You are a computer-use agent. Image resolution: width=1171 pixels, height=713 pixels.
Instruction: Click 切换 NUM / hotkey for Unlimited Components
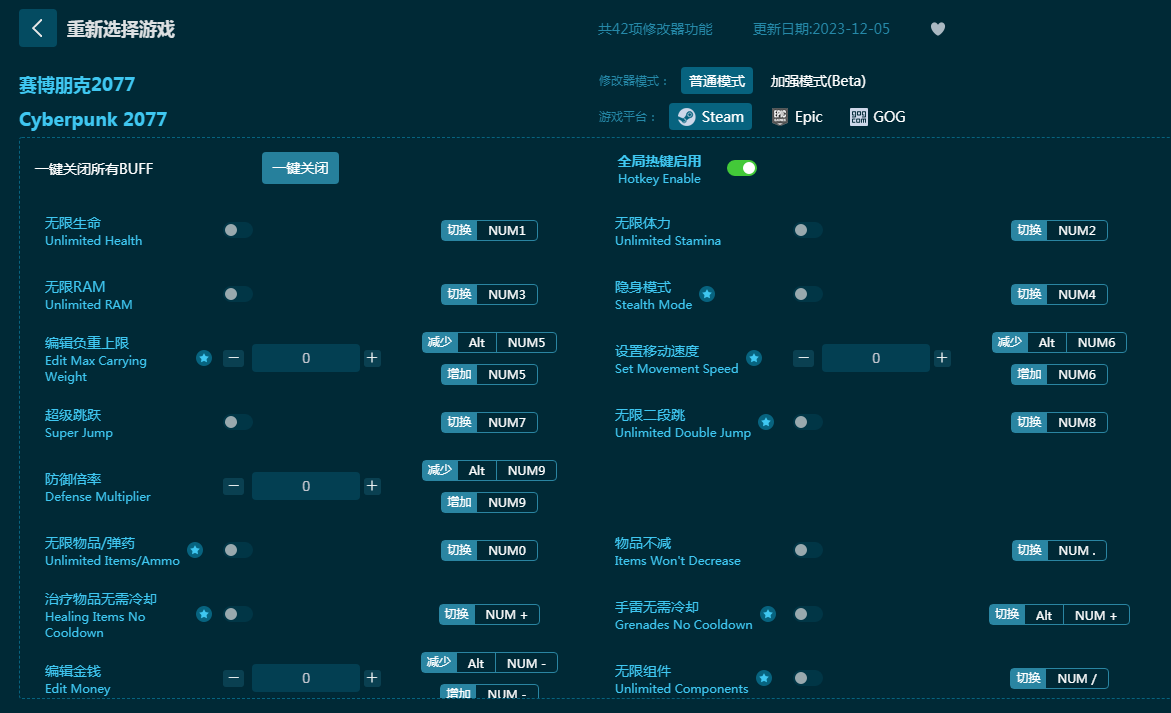click(1059, 679)
